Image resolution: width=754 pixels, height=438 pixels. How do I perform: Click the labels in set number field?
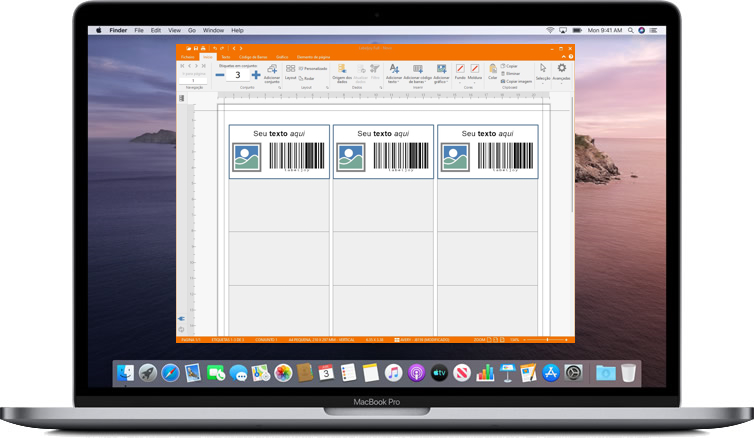tap(238, 75)
